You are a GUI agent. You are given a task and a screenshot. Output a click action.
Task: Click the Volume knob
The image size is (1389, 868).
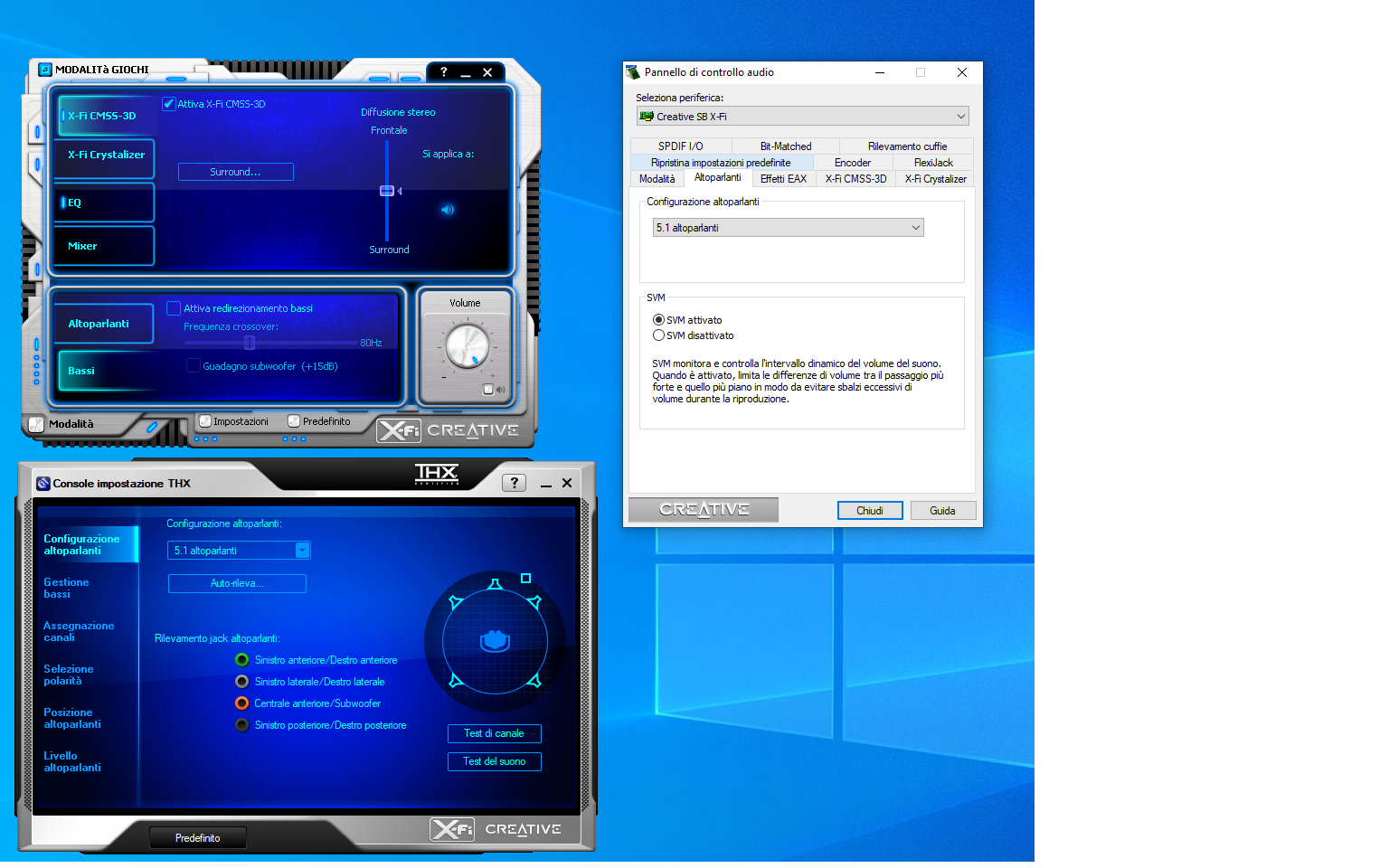coord(468,345)
